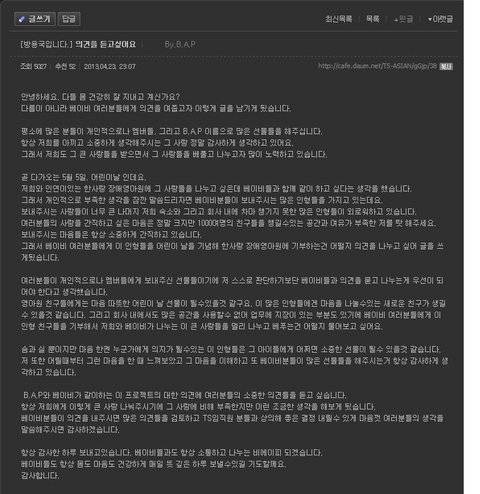480x494 pixels.
Task: Click the 조회 5027 view count
Action: pos(33,67)
